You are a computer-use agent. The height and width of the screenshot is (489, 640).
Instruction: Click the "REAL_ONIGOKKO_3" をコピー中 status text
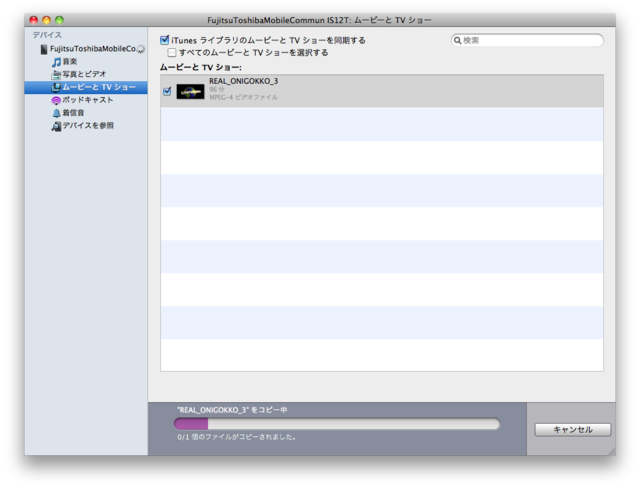click(232, 410)
